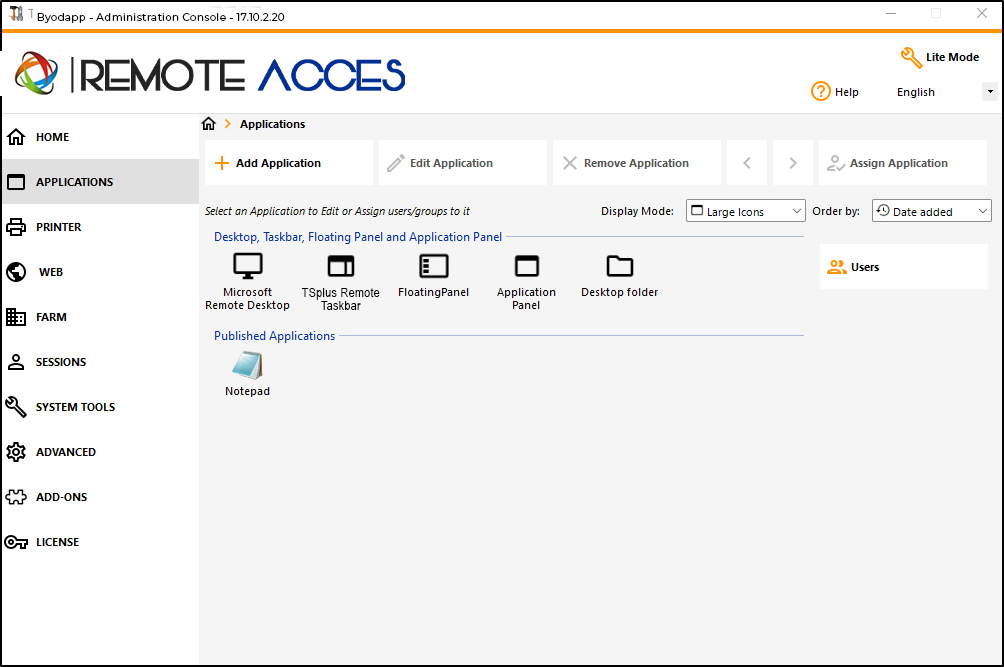
Task: Click the Remove Application button
Action: (636, 163)
